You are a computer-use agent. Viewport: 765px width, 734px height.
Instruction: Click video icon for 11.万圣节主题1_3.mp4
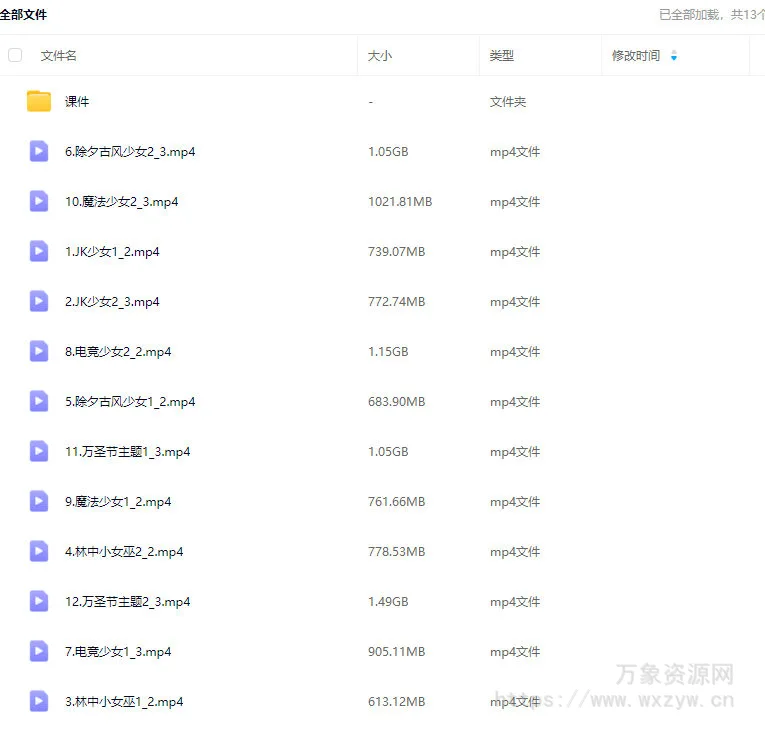pos(39,451)
